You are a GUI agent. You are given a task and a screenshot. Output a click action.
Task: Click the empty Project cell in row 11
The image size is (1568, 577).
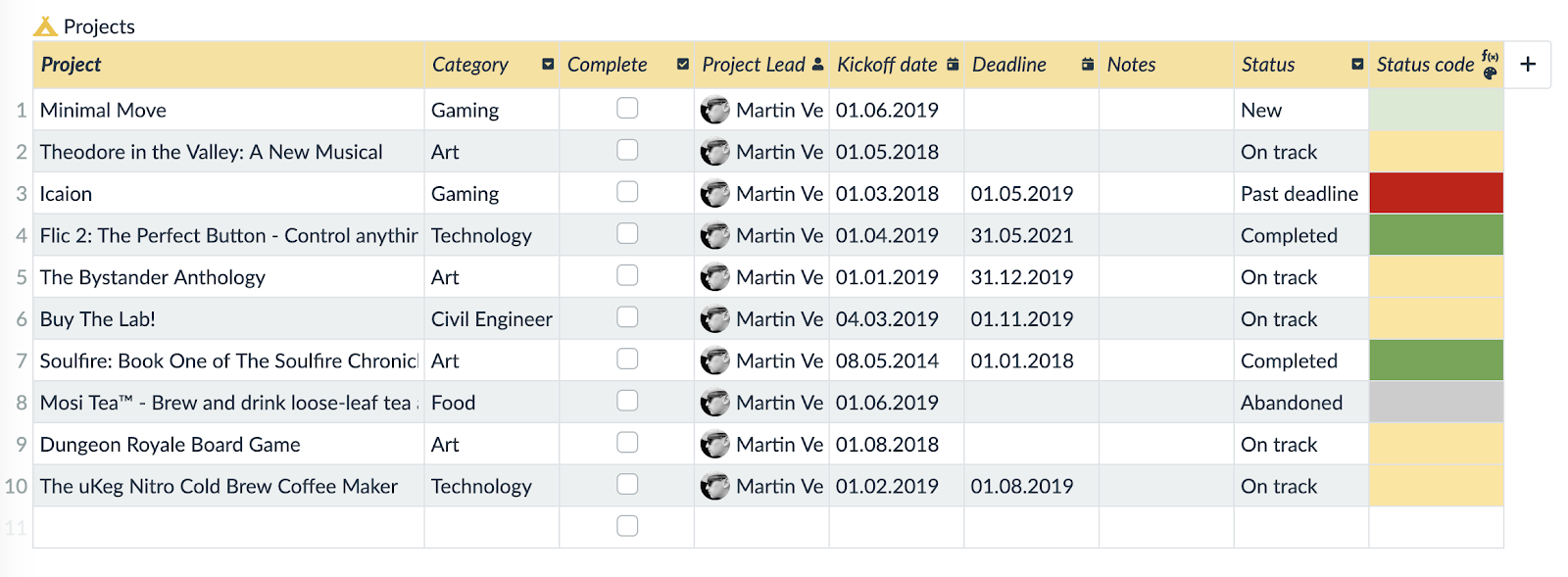[x=227, y=527]
